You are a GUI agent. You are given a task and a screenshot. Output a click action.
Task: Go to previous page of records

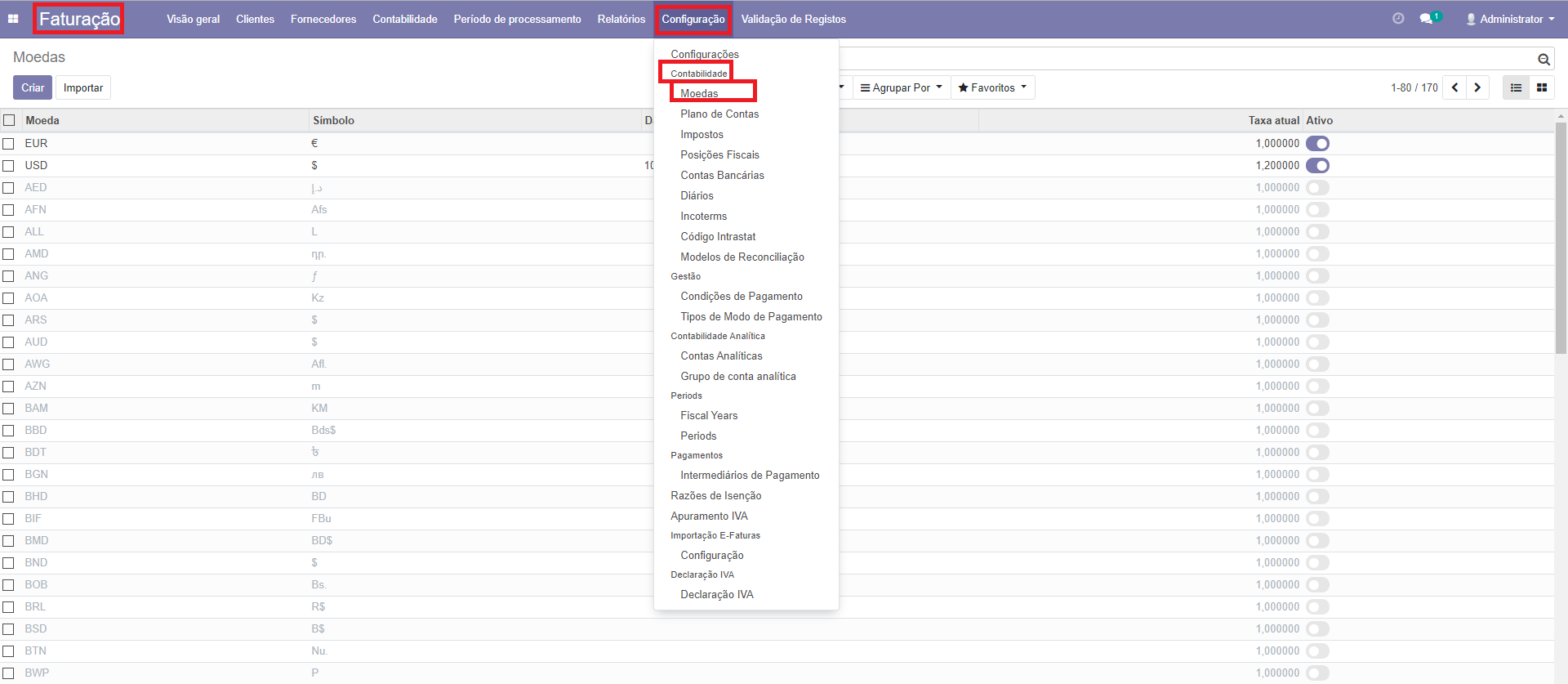point(1454,87)
